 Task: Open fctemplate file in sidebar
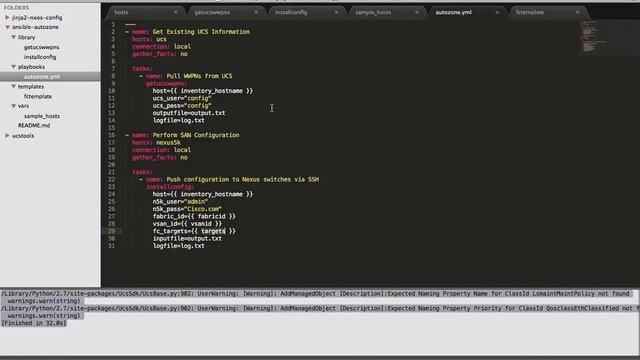coord(38,96)
